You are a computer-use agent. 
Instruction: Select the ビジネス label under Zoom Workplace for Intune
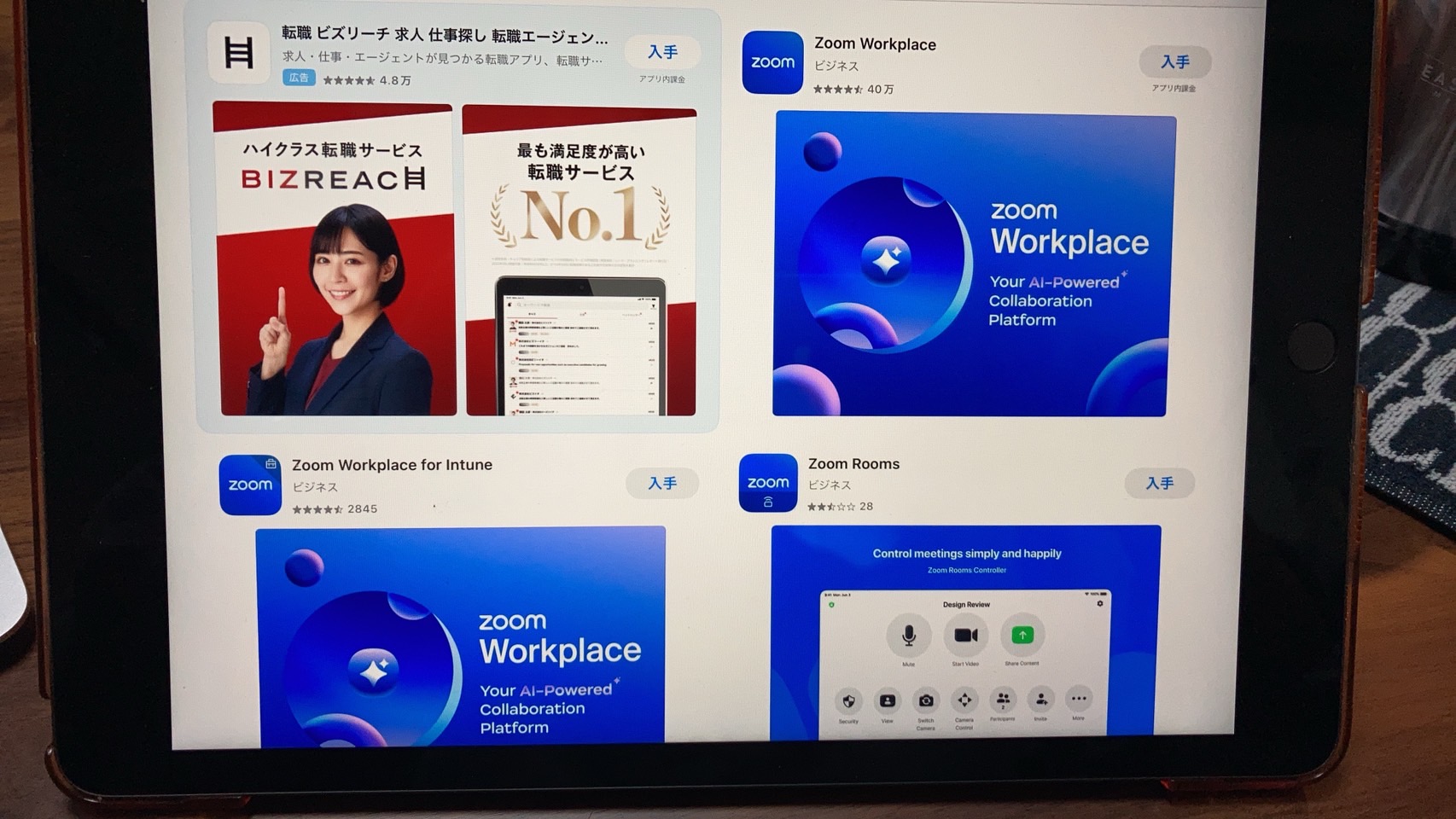315,487
